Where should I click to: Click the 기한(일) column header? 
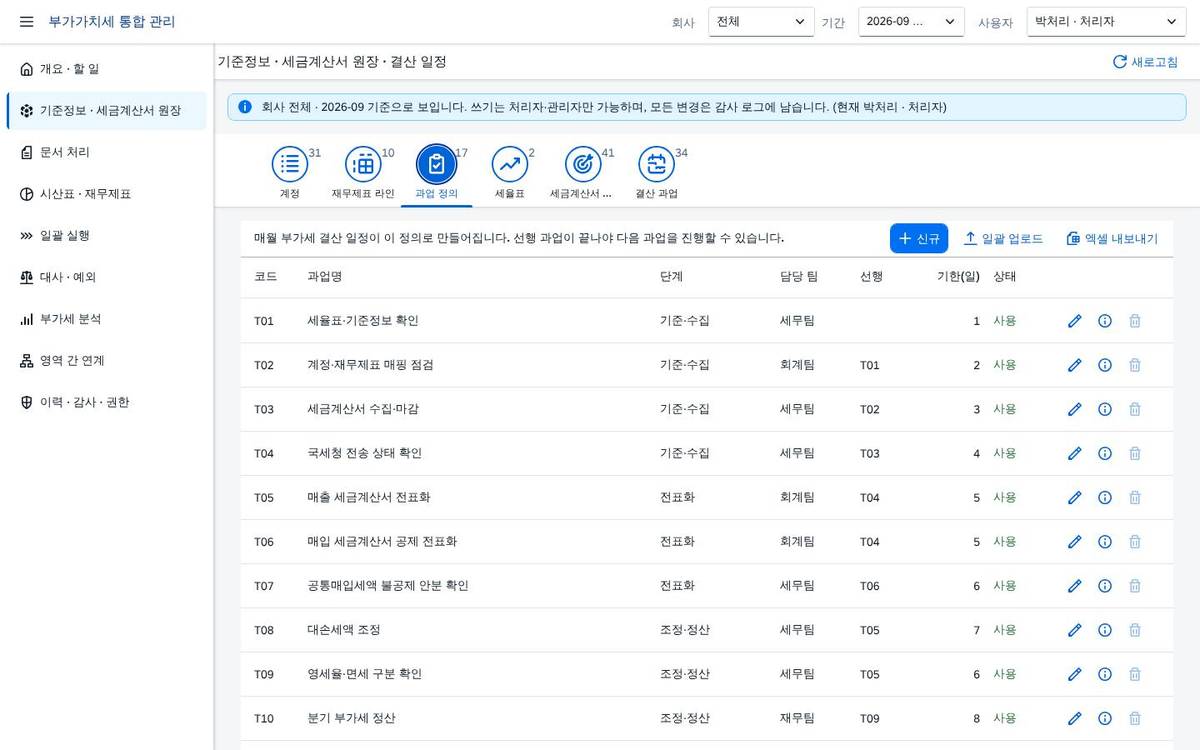pyautogui.click(x=958, y=276)
